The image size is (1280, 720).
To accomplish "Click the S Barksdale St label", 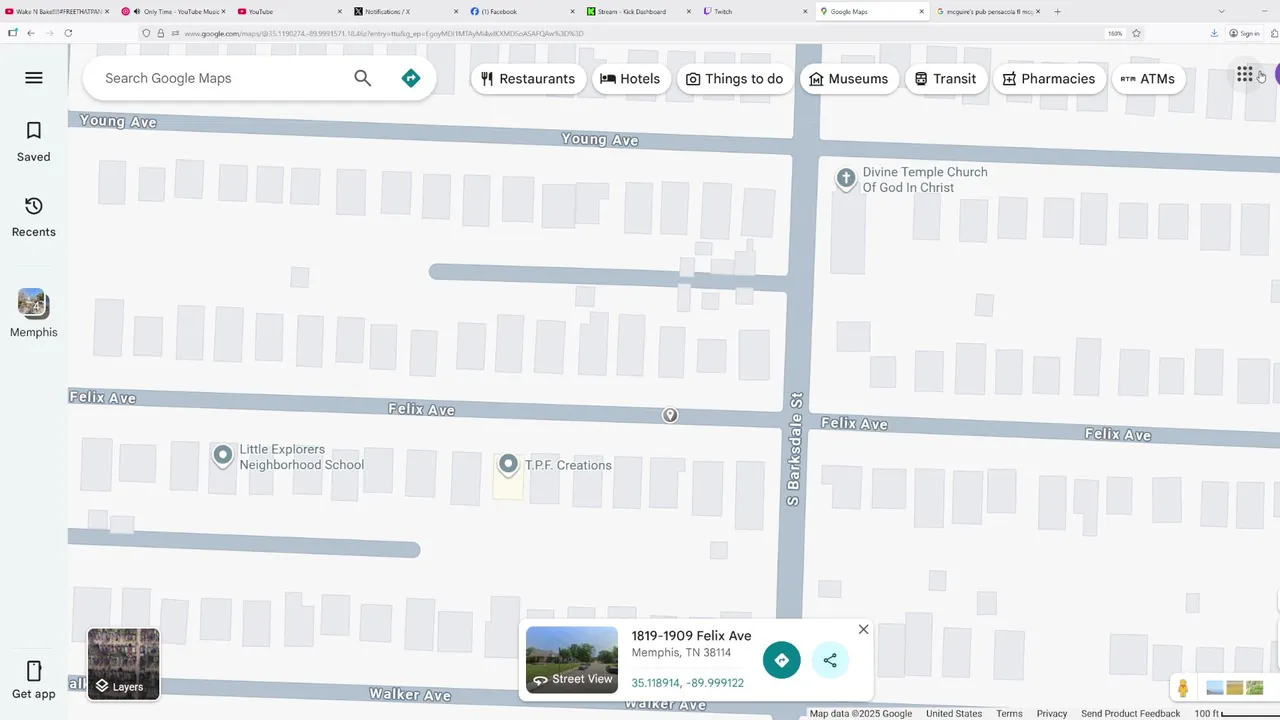I will coord(795,448).
